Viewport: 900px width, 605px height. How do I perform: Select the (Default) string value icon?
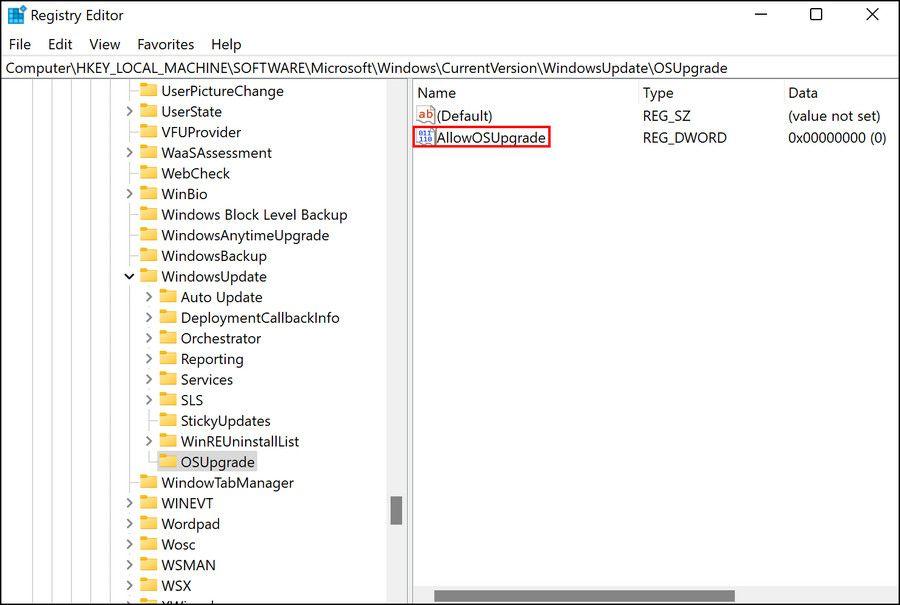(425, 115)
